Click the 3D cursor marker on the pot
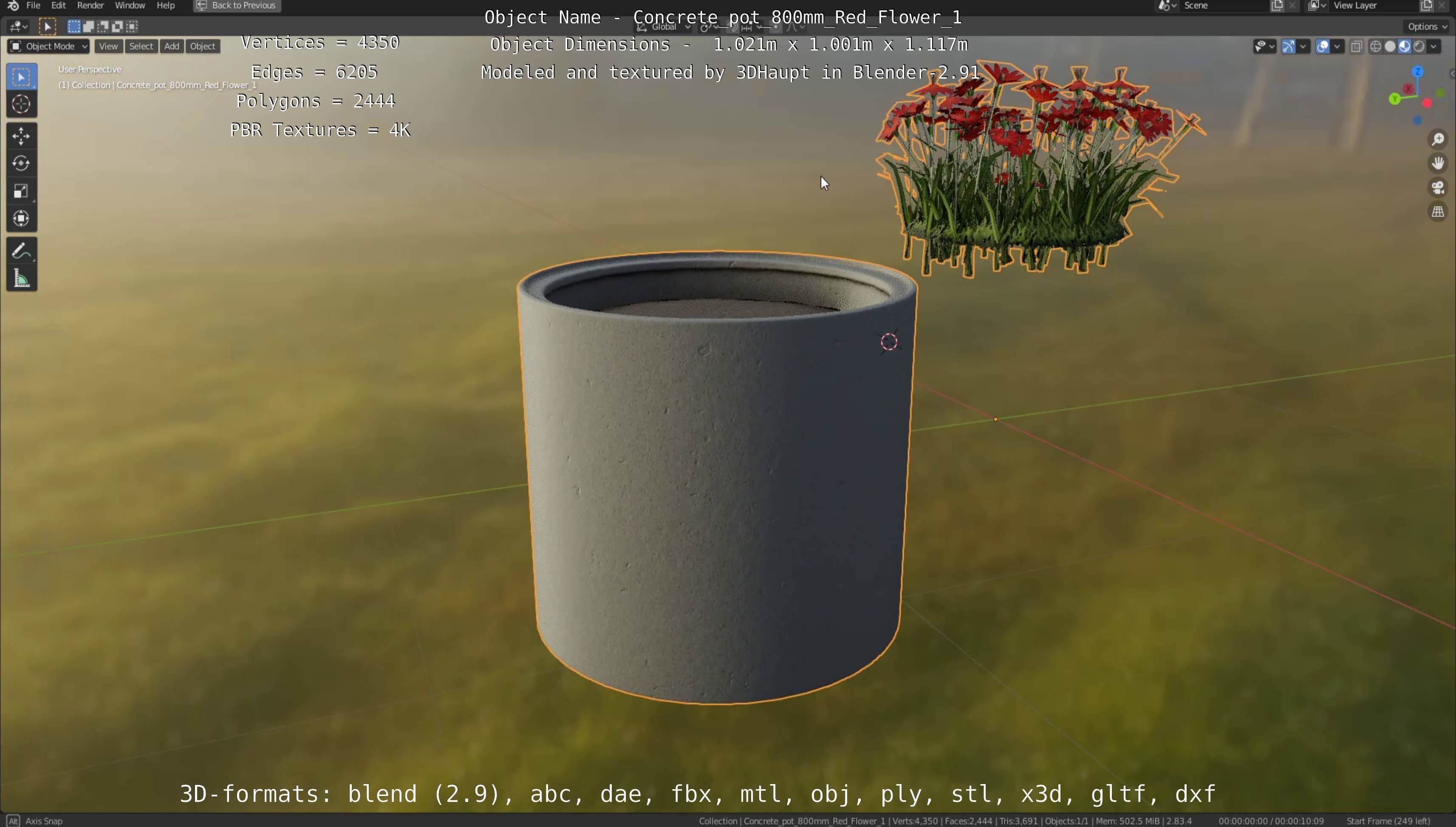The height and width of the screenshot is (827, 1456). click(x=889, y=341)
